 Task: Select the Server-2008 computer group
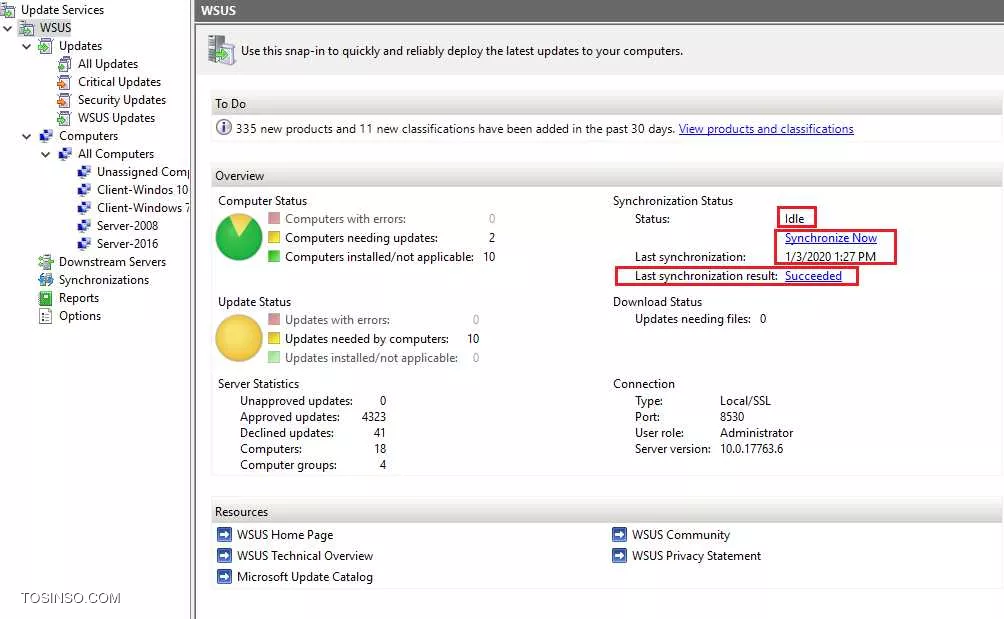point(127,225)
